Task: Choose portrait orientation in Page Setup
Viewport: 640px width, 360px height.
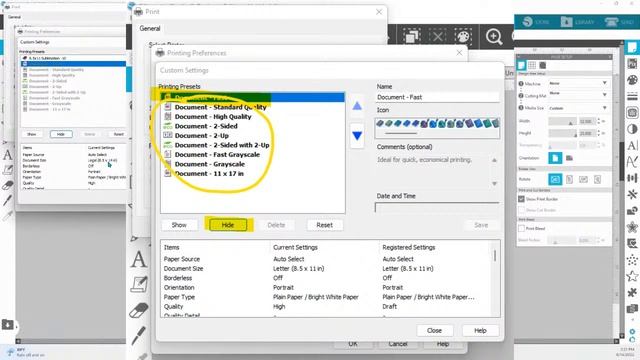Action: click(555, 158)
